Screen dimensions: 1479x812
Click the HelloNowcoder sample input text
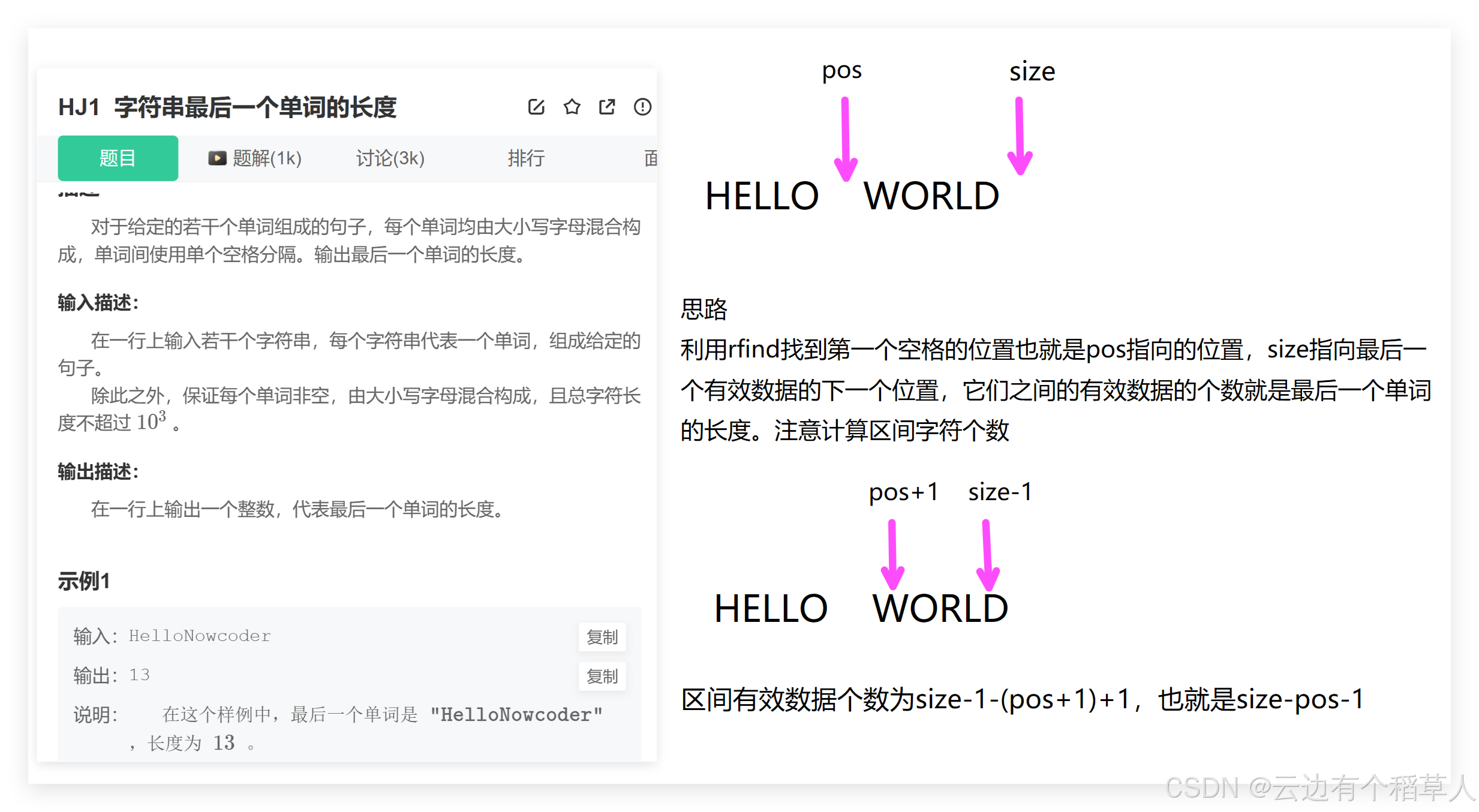click(200, 636)
